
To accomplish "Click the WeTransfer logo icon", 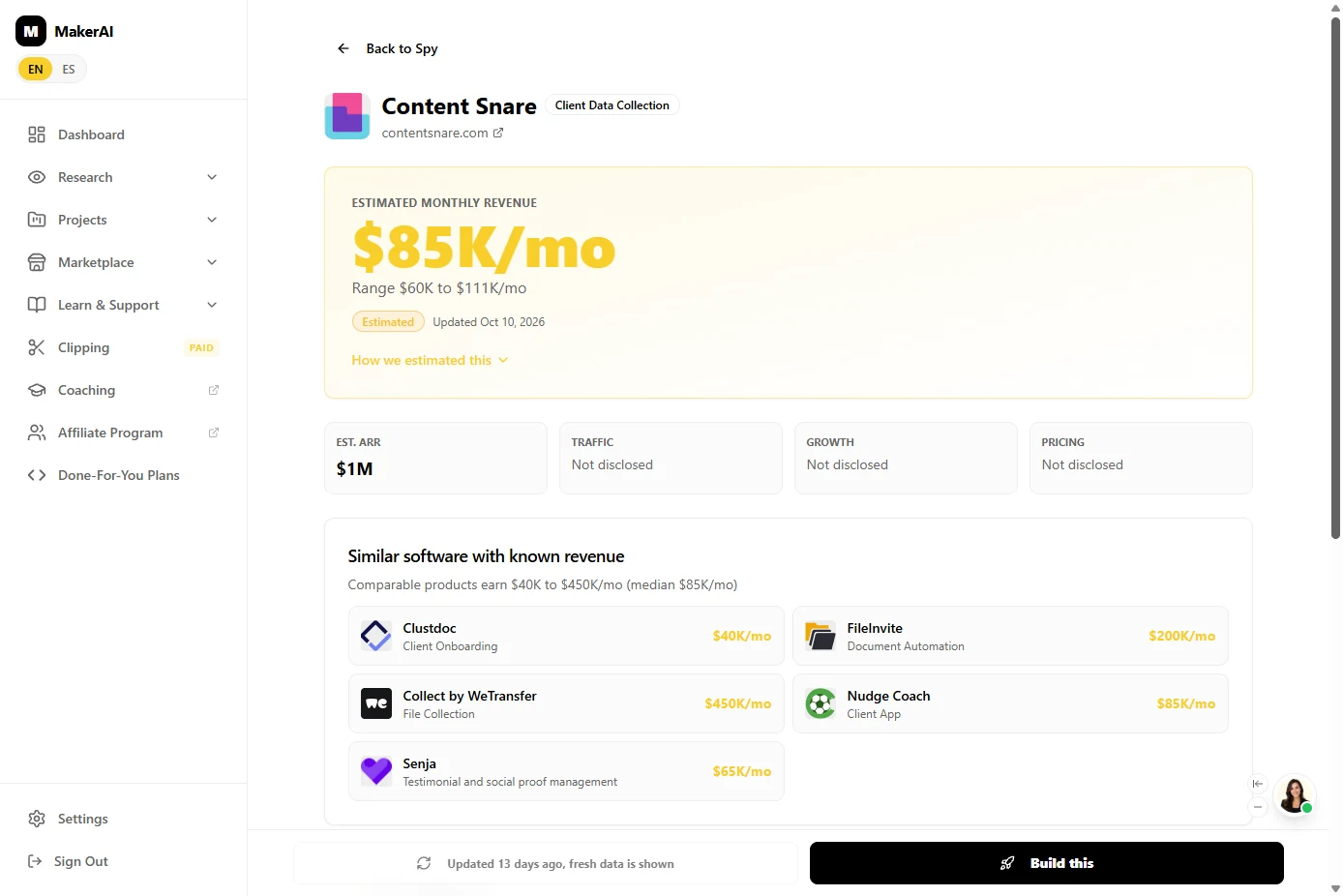I will pyautogui.click(x=376, y=703).
